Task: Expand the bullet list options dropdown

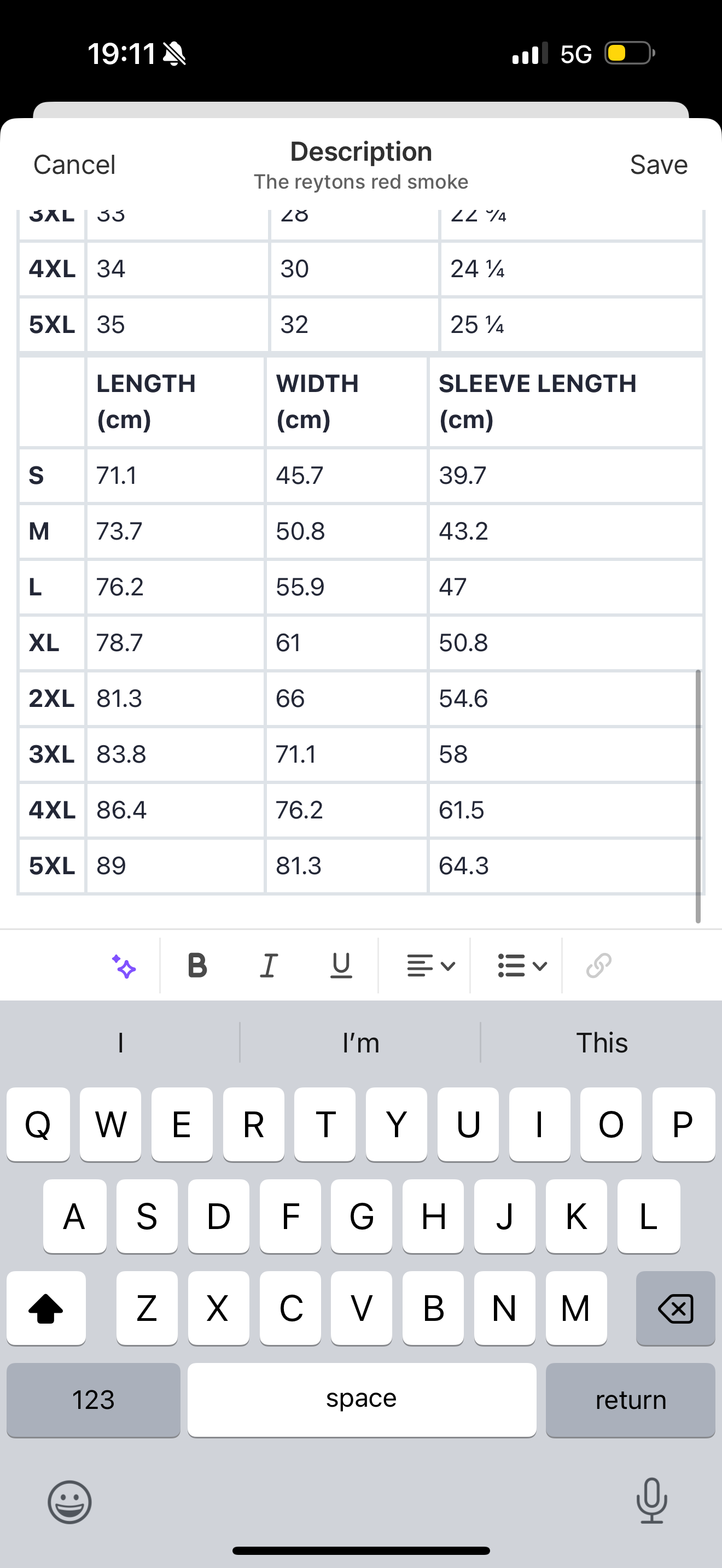Action: point(522,966)
